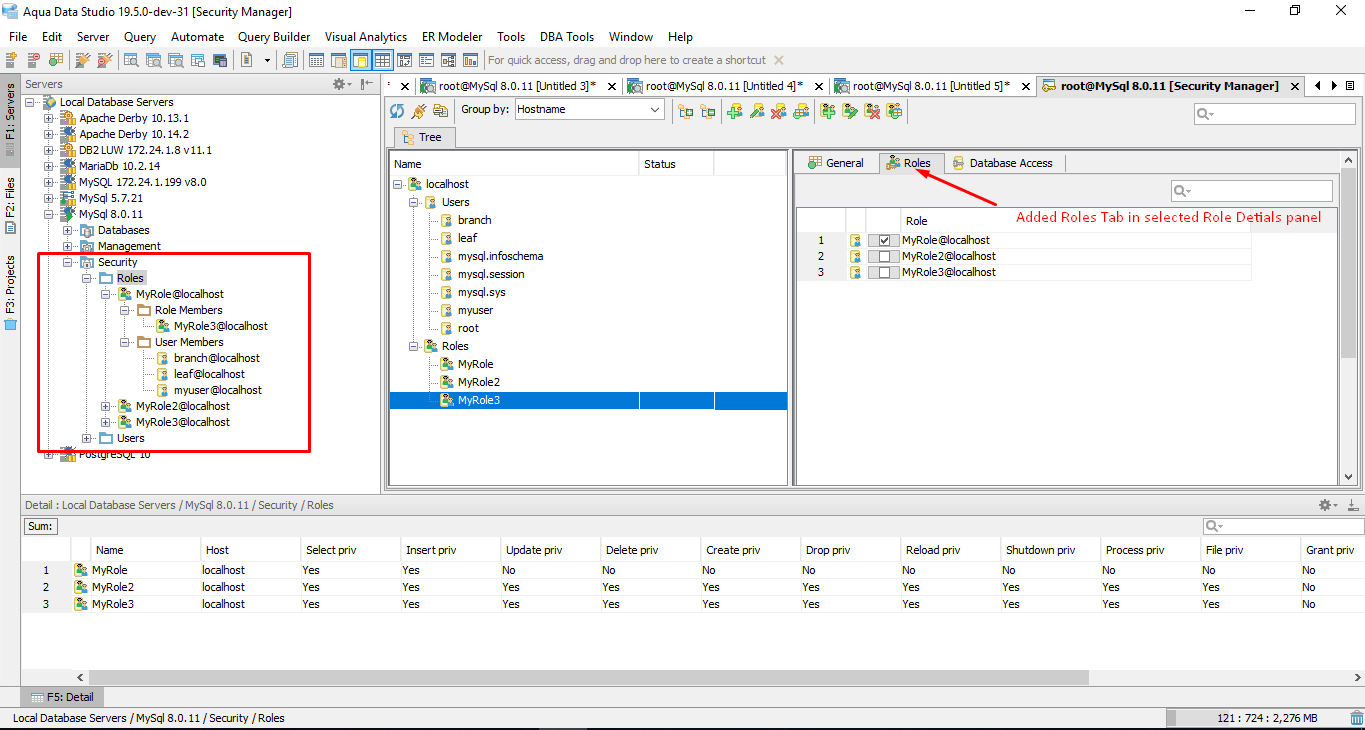Open the Query Builder menu
The width and height of the screenshot is (1365, 730).
(274, 37)
